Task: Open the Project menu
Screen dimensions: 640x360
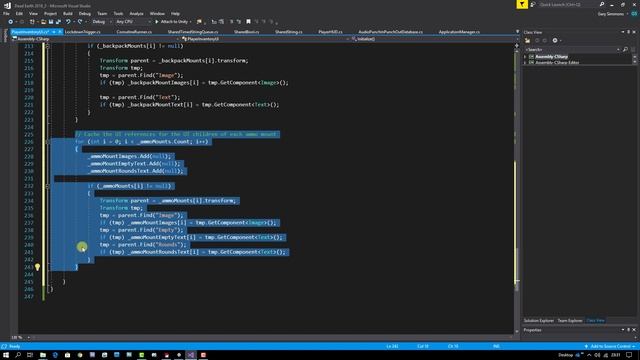Action: click(51, 13)
